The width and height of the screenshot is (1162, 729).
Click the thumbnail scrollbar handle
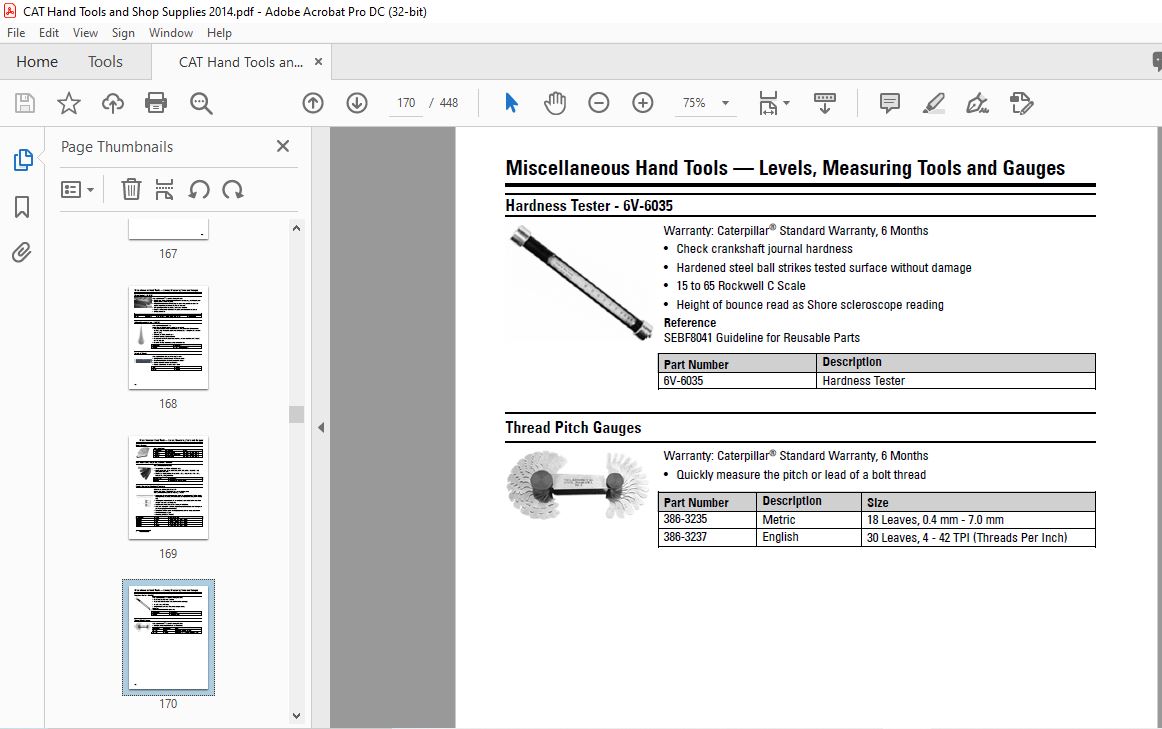pyautogui.click(x=296, y=414)
